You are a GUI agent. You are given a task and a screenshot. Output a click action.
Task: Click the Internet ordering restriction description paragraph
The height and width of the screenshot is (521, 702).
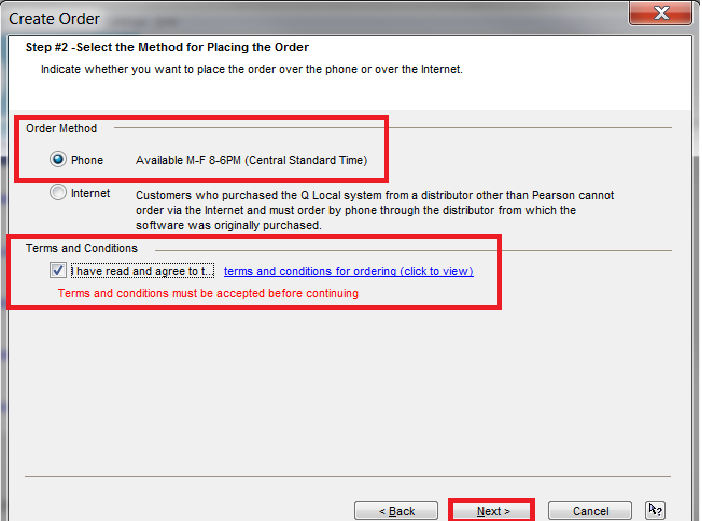coord(375,210)
